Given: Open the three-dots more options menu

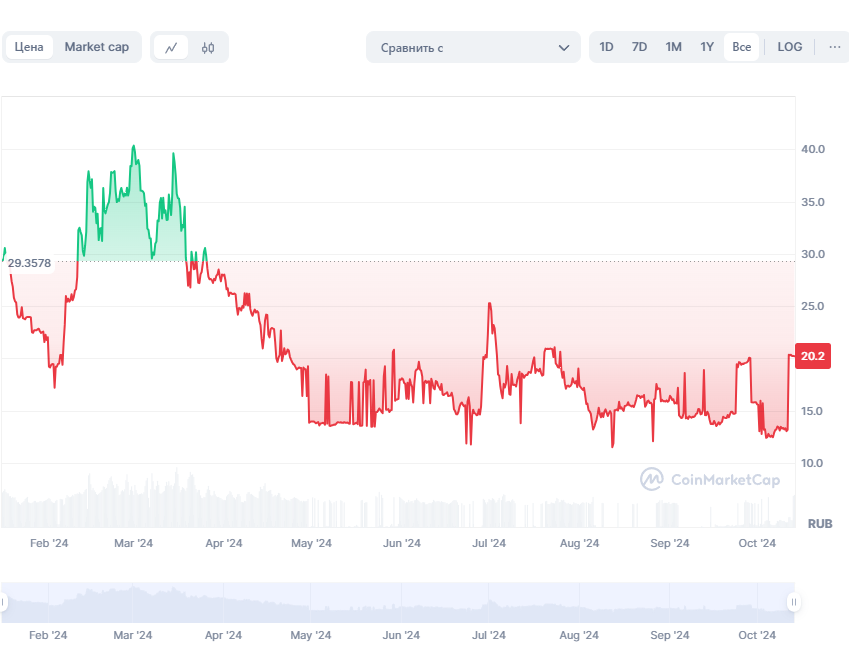Looking at the screenshot, I should [x=835, y=47].
